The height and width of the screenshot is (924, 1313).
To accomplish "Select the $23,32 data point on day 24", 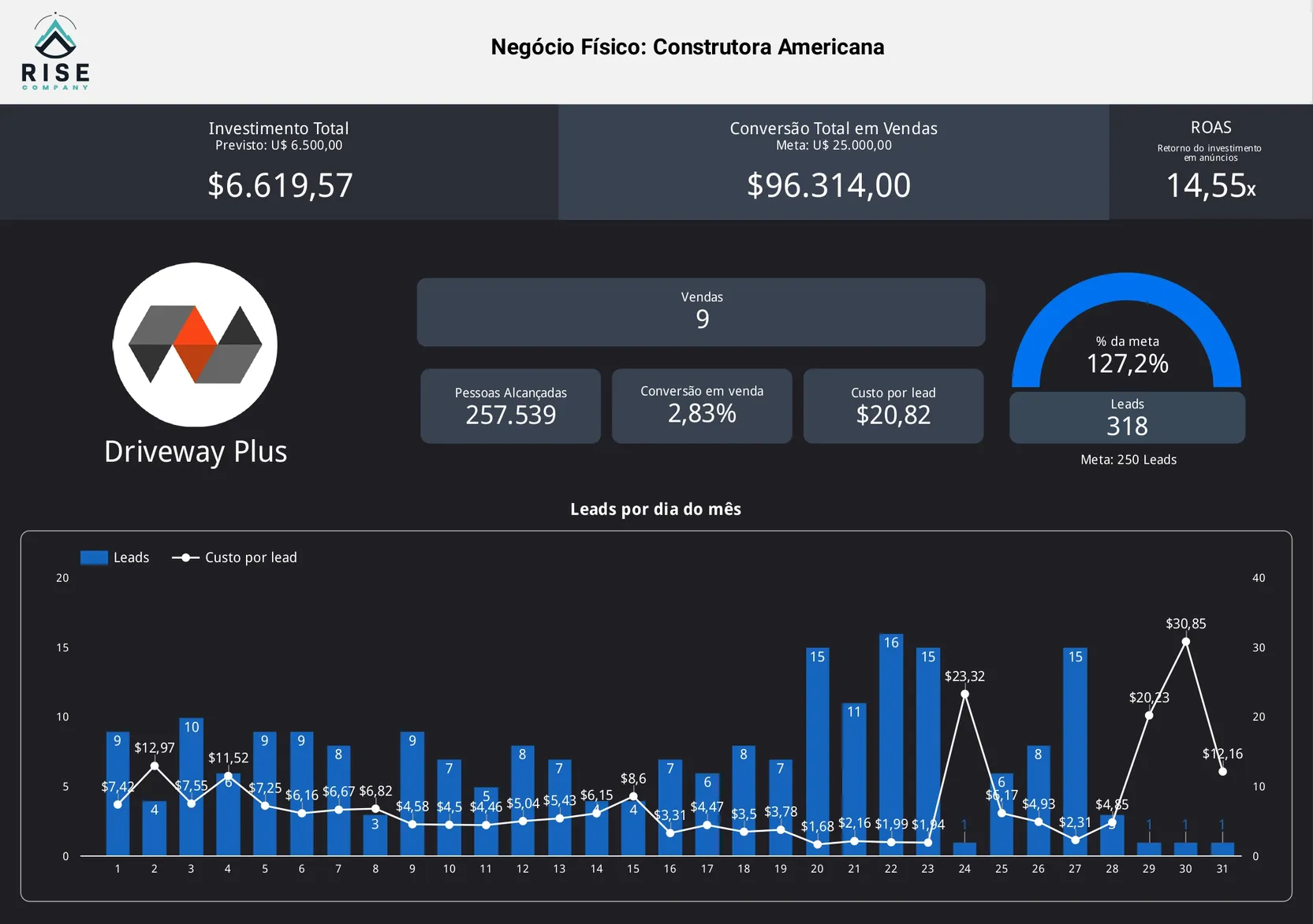I will pyautogui.click(x=964, y=695).
